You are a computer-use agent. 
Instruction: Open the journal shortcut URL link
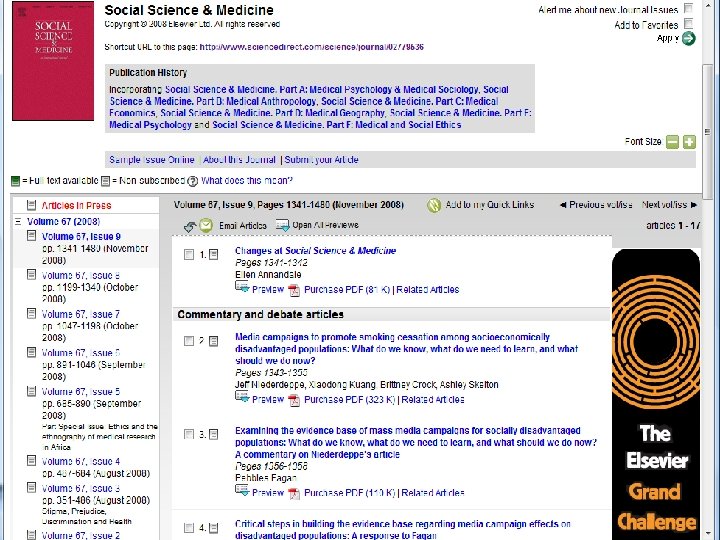[x=311, y=47]
